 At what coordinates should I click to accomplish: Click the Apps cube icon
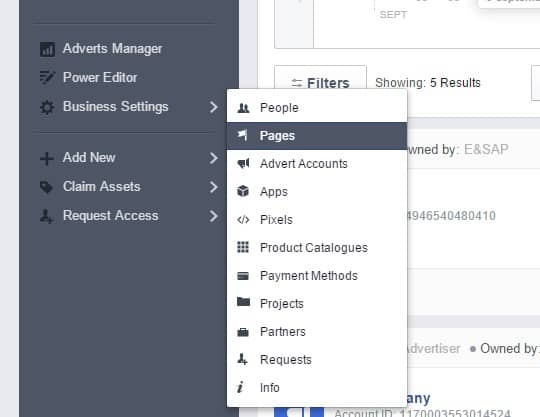[x=243, y=191]
